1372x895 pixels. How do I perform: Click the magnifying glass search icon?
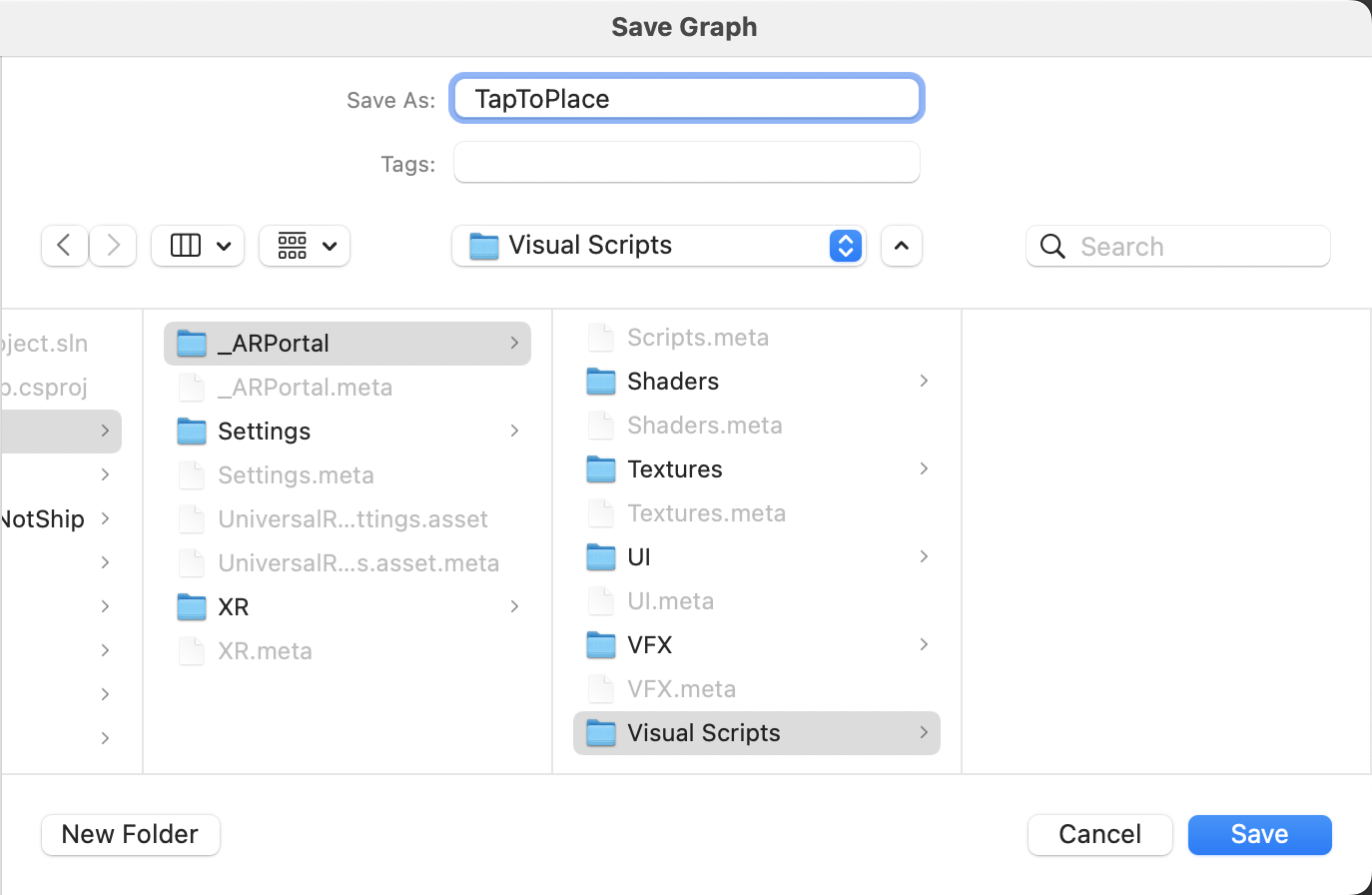1052,247
